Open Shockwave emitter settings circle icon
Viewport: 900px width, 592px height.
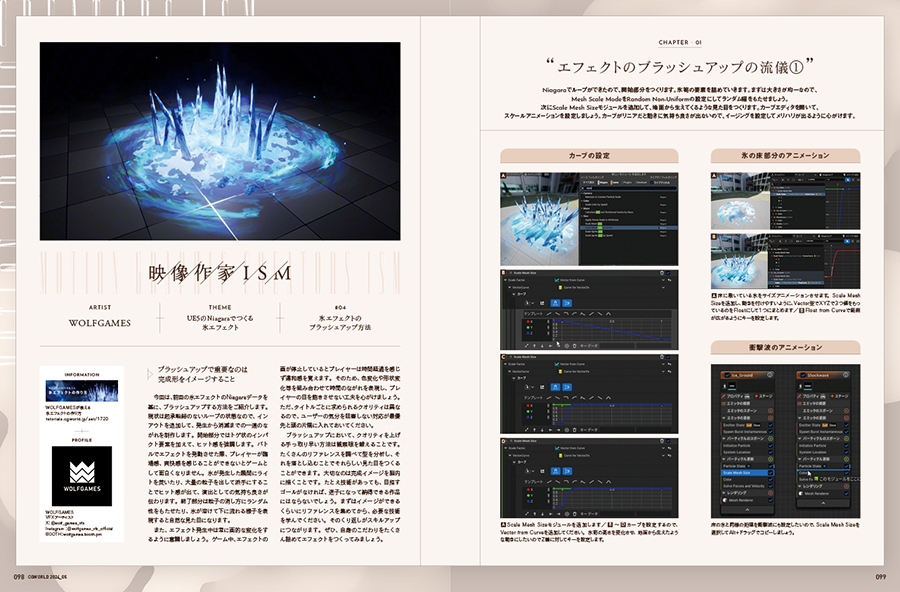point(845,375)
